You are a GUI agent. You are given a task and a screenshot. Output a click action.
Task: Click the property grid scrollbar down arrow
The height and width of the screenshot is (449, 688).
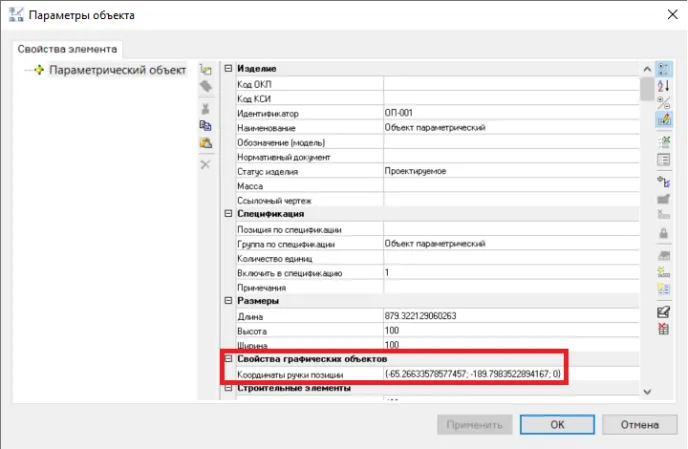coord(646,392)
